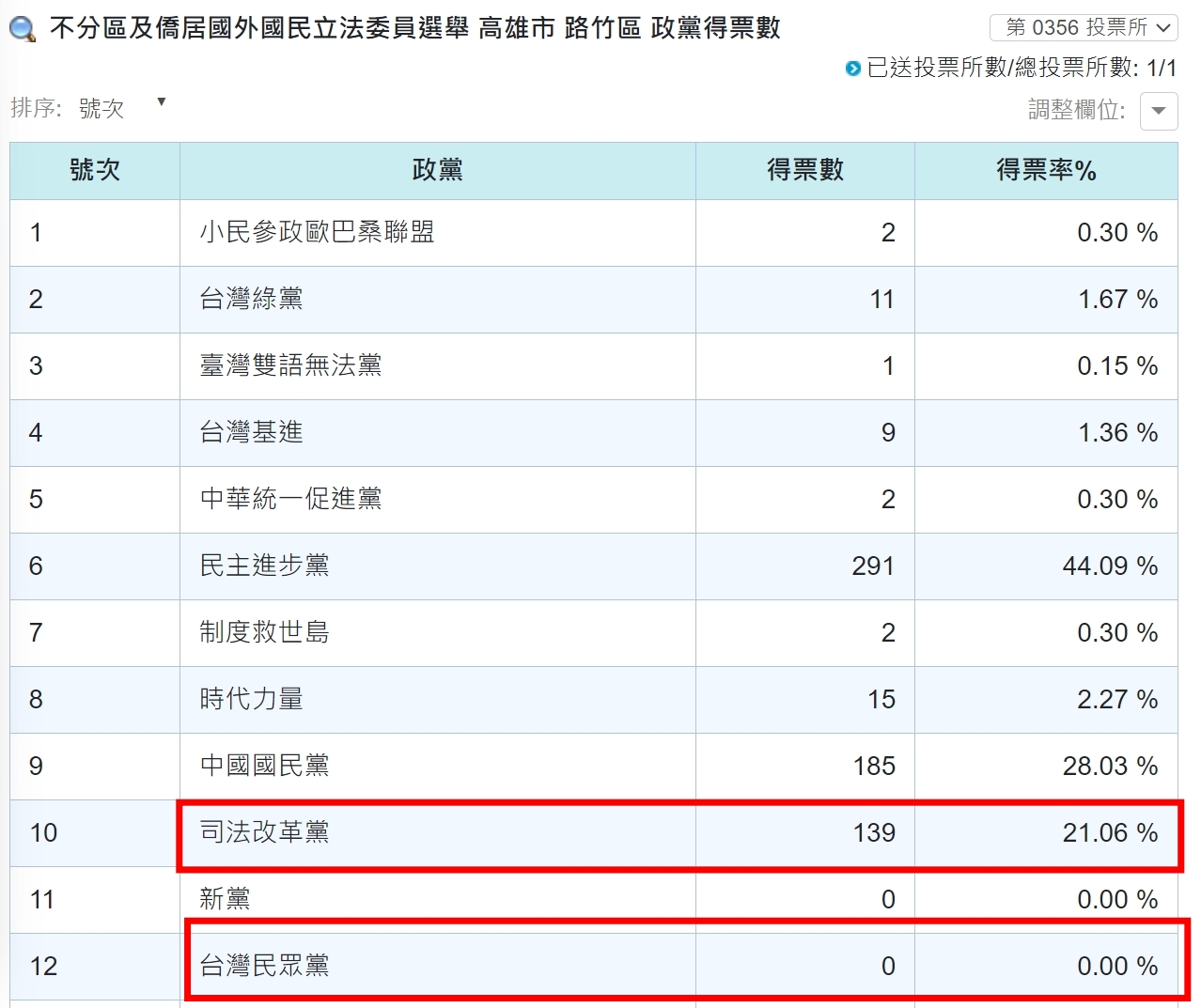Click the vote count 291
1201x1008 pixels.
873,566
